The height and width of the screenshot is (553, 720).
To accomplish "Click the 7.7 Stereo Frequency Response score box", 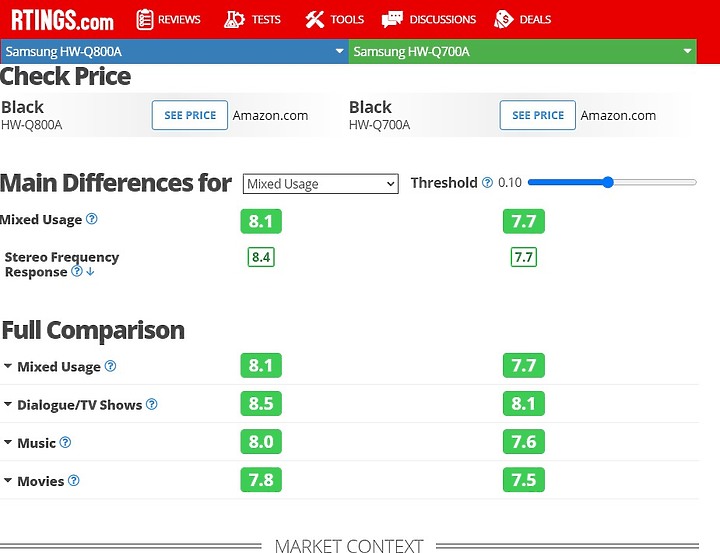I will coord(523,257).
